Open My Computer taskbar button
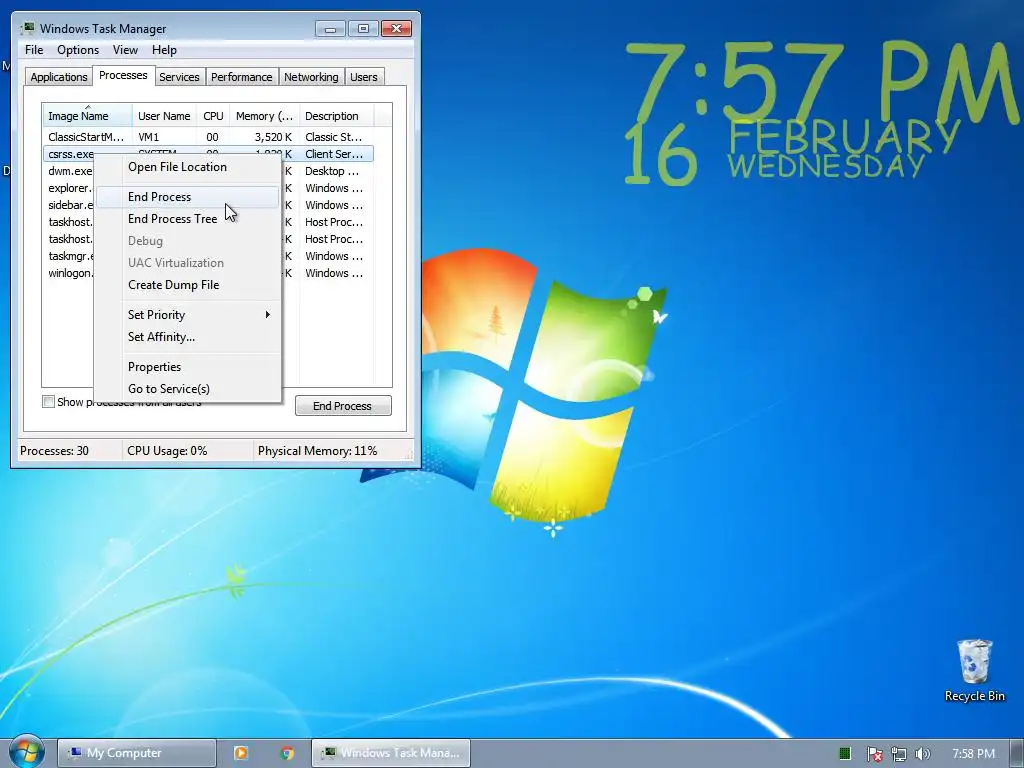Image resolution: width=1024 pixels, height=768 pixels. click(x=136, y=753)
